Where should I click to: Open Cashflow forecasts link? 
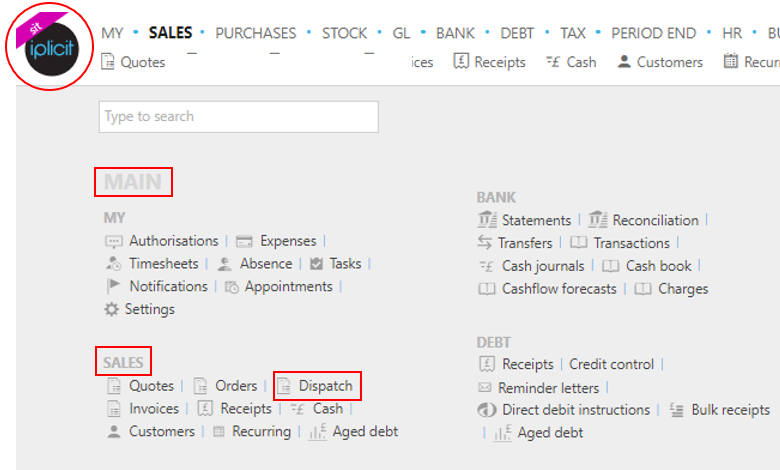point(559,289)
